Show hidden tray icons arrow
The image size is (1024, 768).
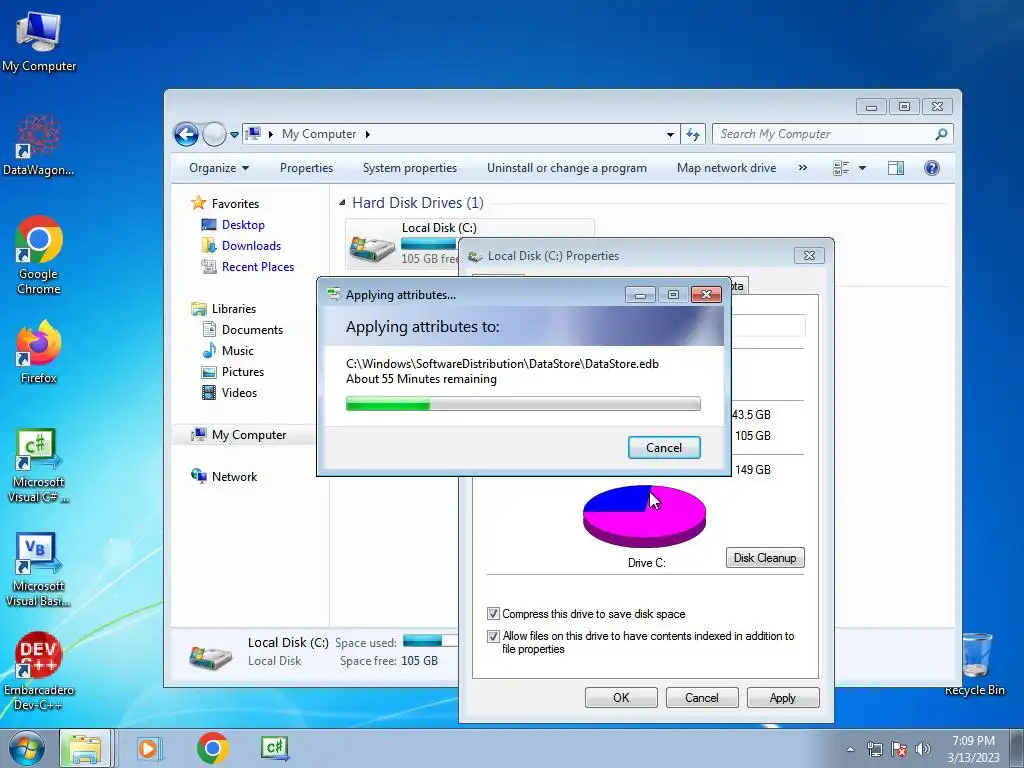(x=850, y=749)
